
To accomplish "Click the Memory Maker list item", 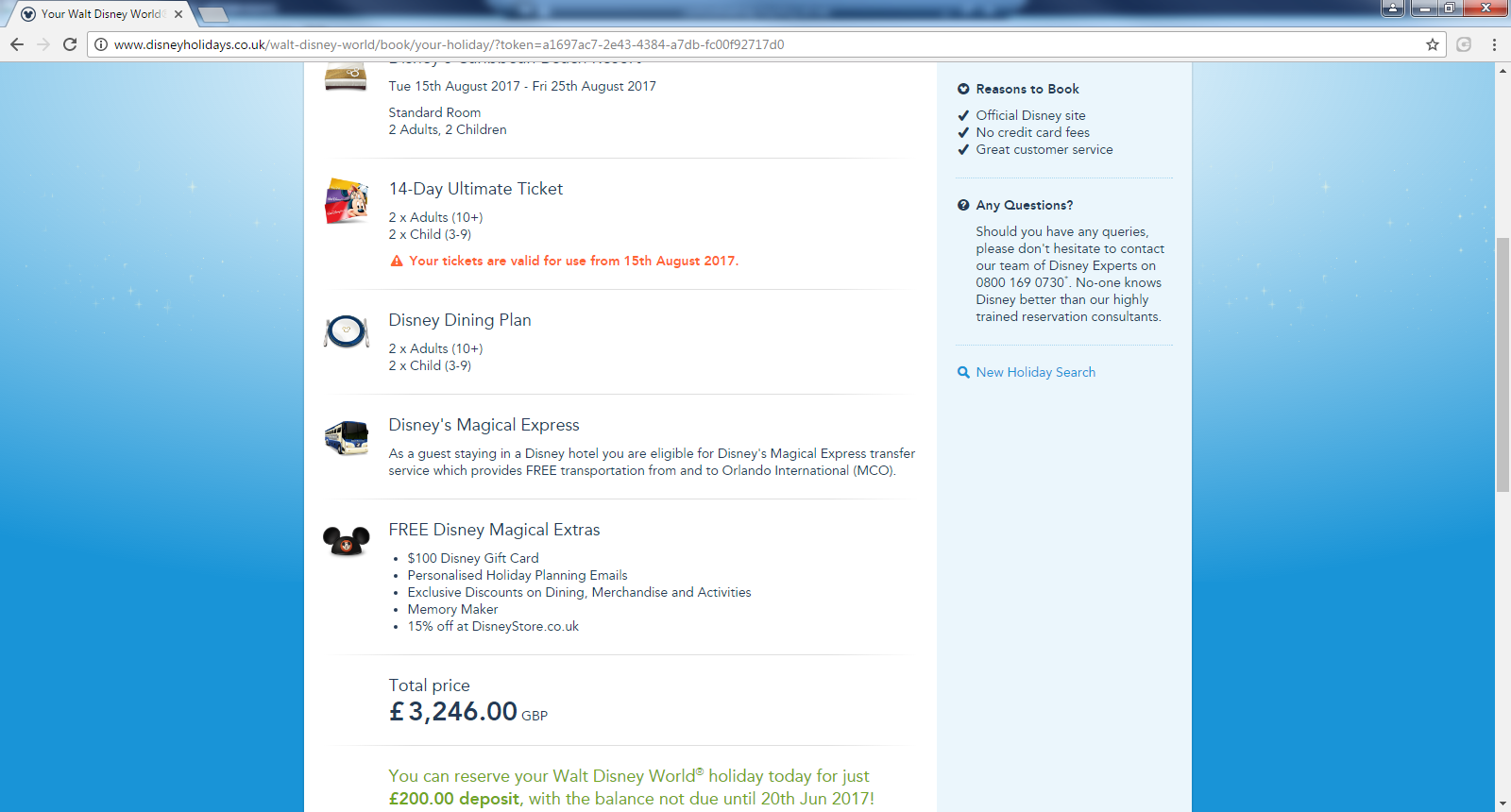I will [452, 609].
